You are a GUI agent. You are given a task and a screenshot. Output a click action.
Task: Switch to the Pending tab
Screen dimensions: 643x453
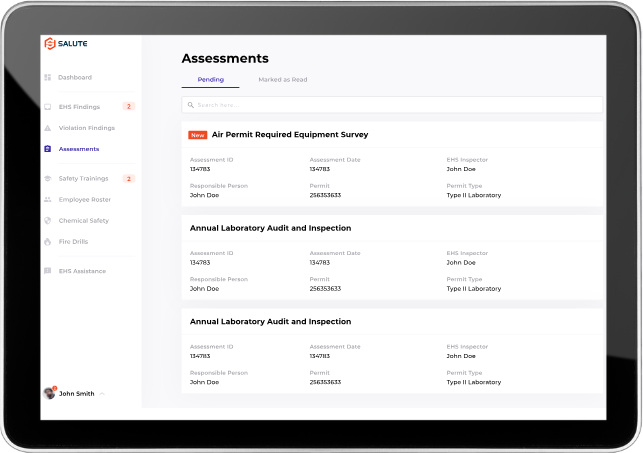coord(210,80)
